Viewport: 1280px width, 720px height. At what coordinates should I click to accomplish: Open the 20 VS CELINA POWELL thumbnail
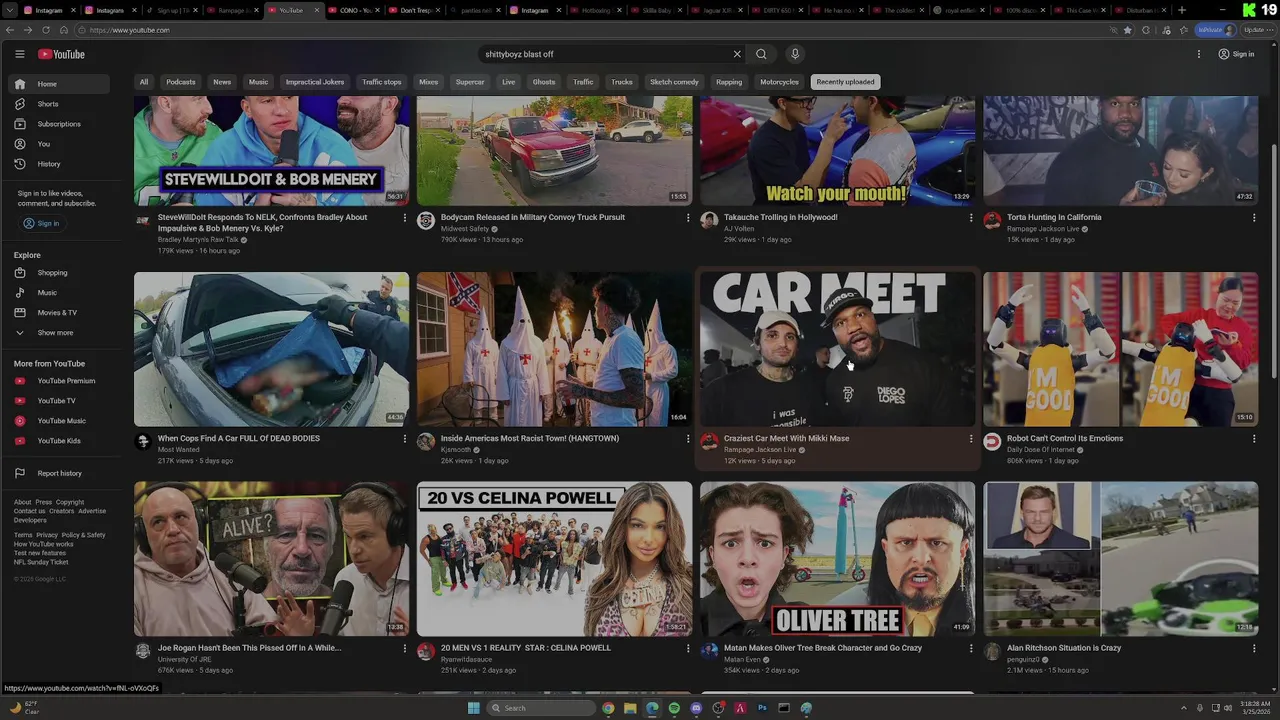pos(554,559)
